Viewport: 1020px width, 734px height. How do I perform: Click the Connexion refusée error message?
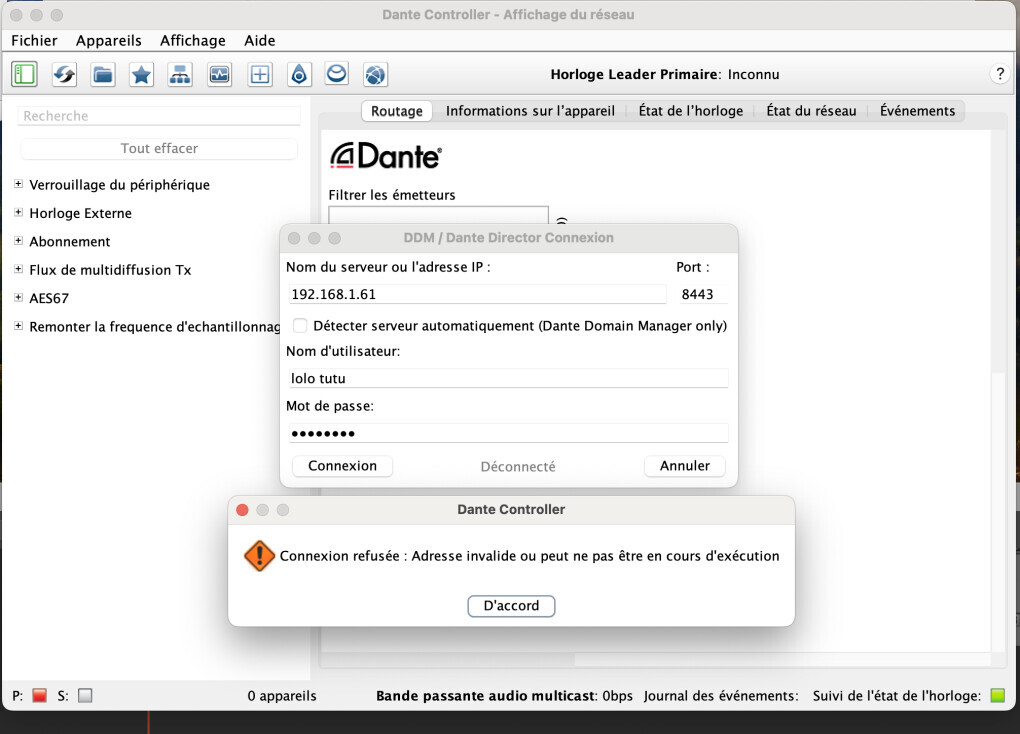point(530,556)
